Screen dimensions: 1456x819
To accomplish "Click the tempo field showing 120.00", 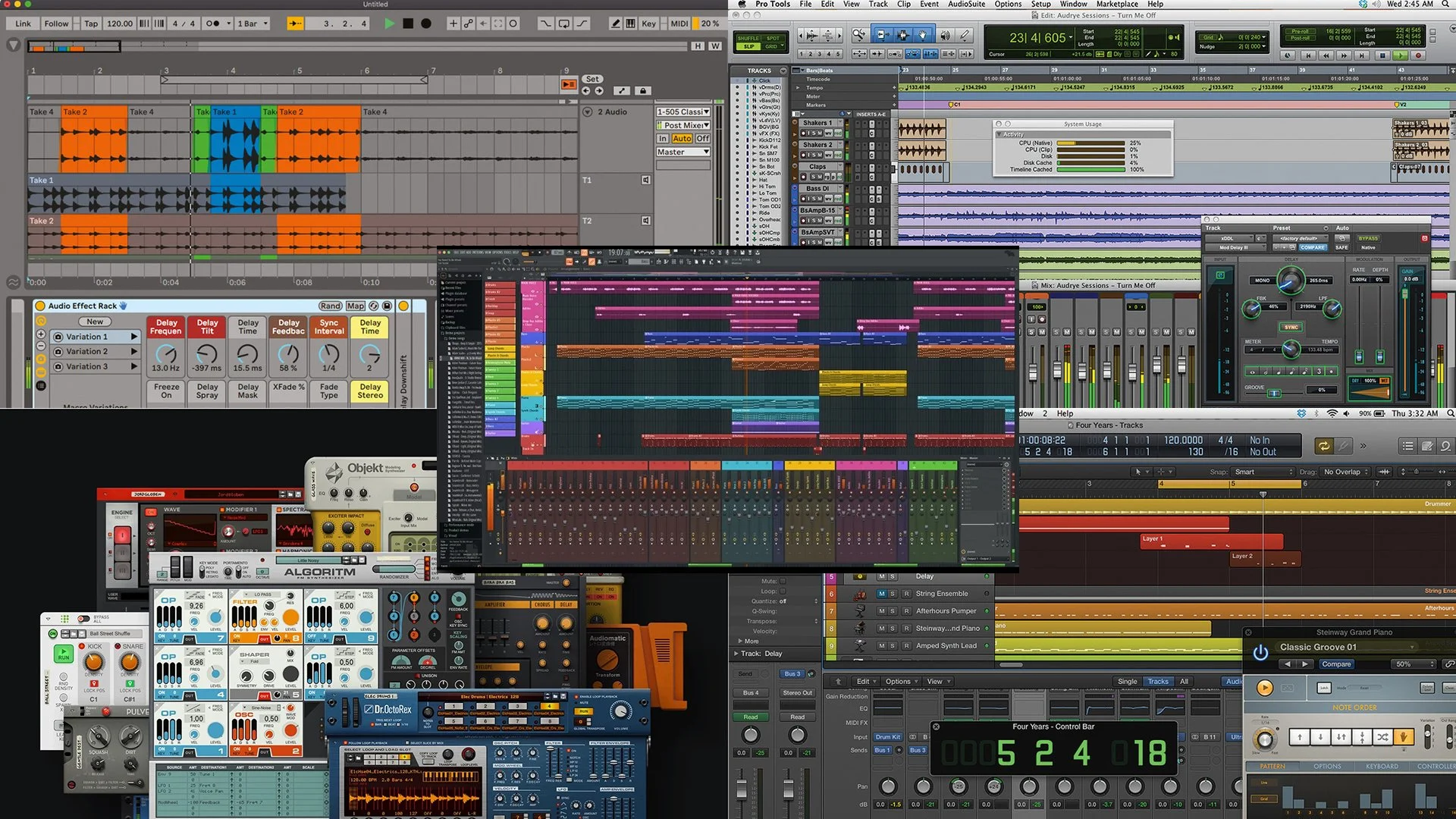I will click(x=121, y=24).
